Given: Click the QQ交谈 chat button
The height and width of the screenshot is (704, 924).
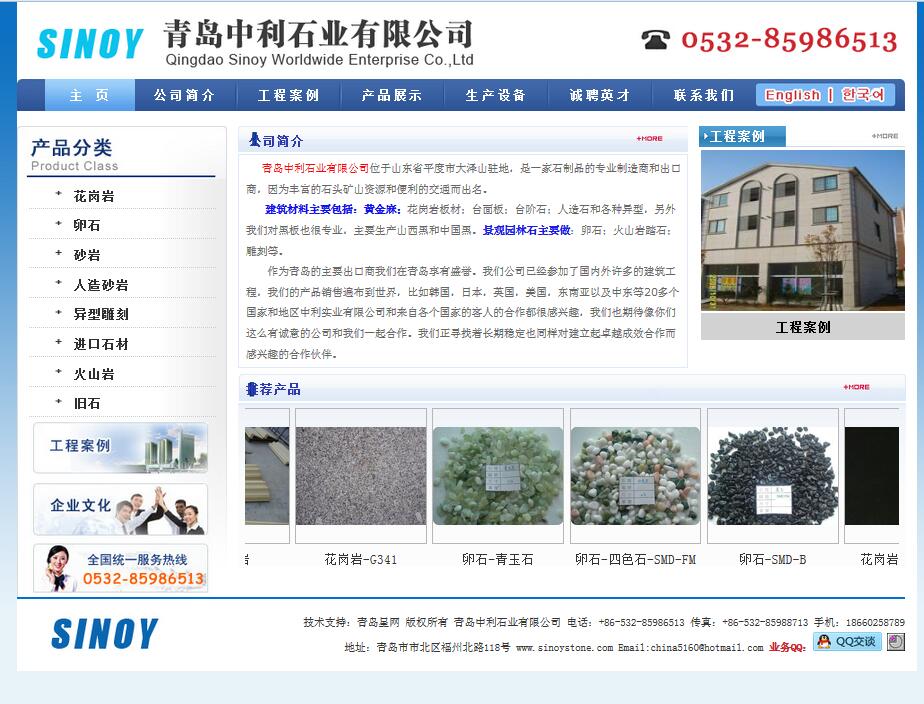Looking at the screenshot, I should click(847, 641).
